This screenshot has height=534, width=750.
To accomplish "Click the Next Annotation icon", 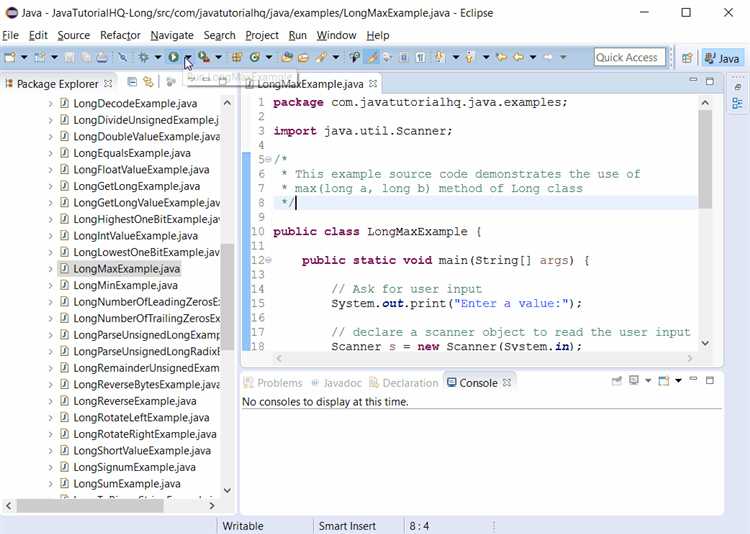I will click(440, 57).
